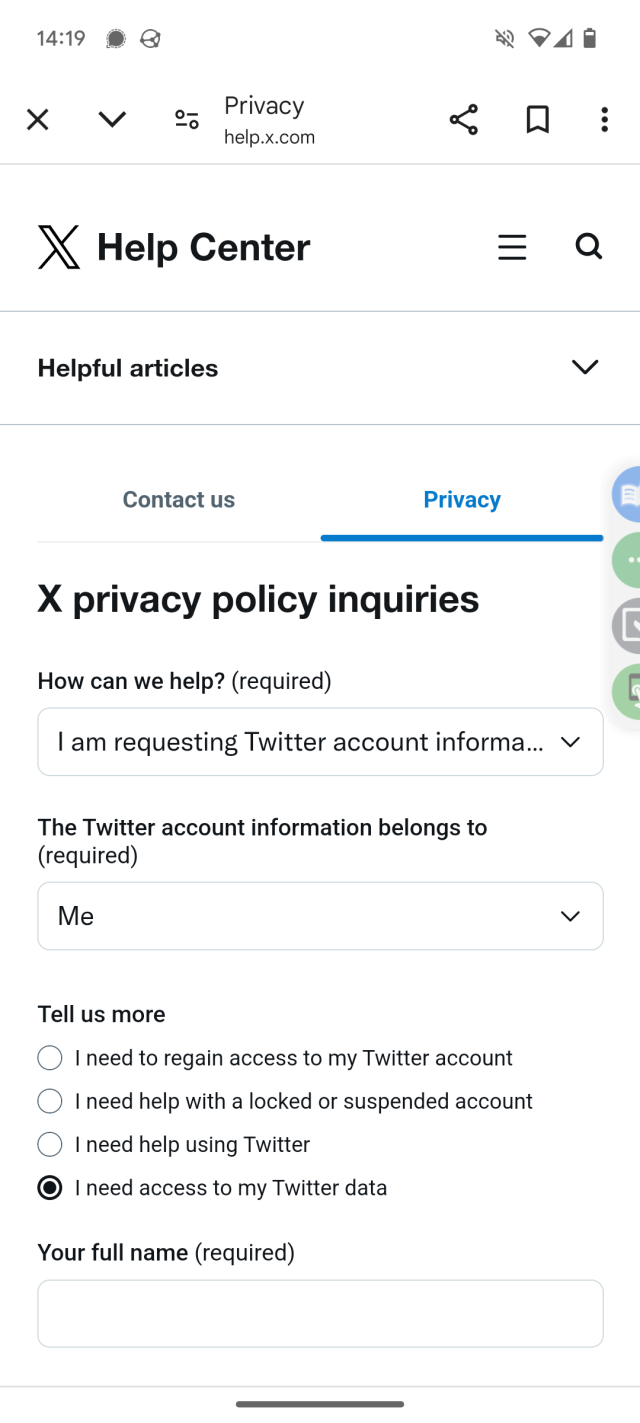
Task: Switch to the Contact us tab
Action: [x=179, y=500]
